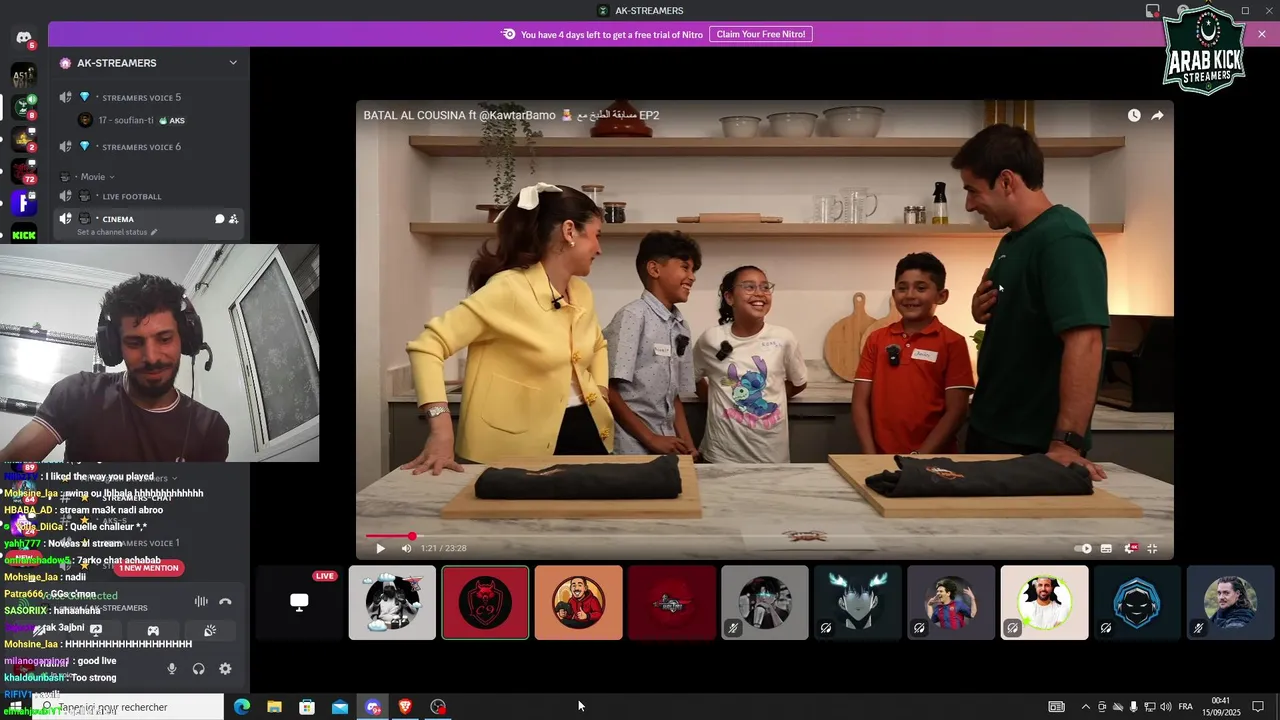Open server with 72 notifications badge
Screen dimensions: 1280x720
[x=24, y=171]
